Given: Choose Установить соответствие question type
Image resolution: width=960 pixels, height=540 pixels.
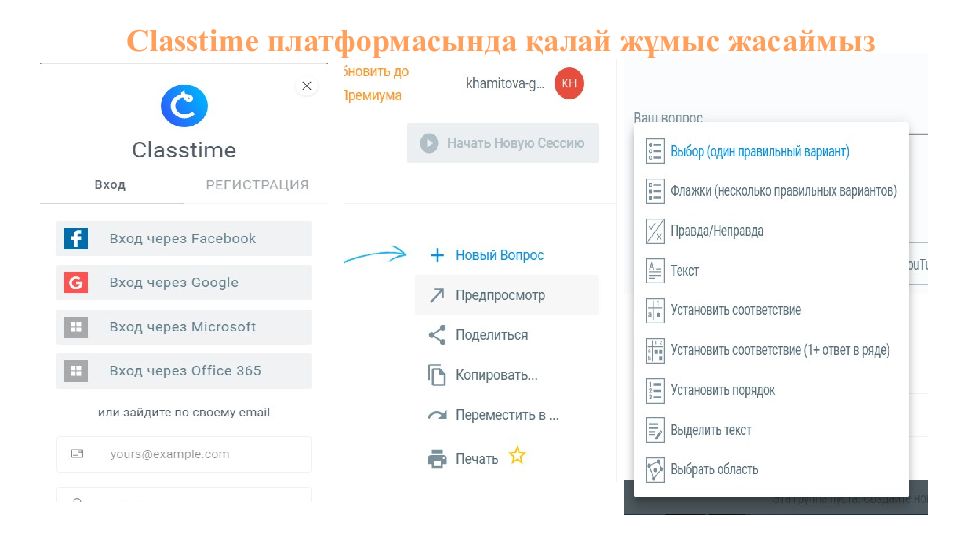Looking at the screenshot, I should [735, 310].
